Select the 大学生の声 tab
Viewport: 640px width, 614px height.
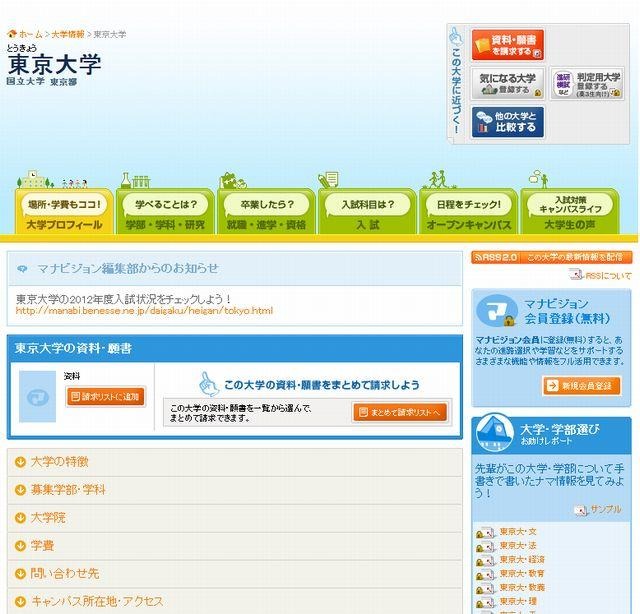point(570,212)
